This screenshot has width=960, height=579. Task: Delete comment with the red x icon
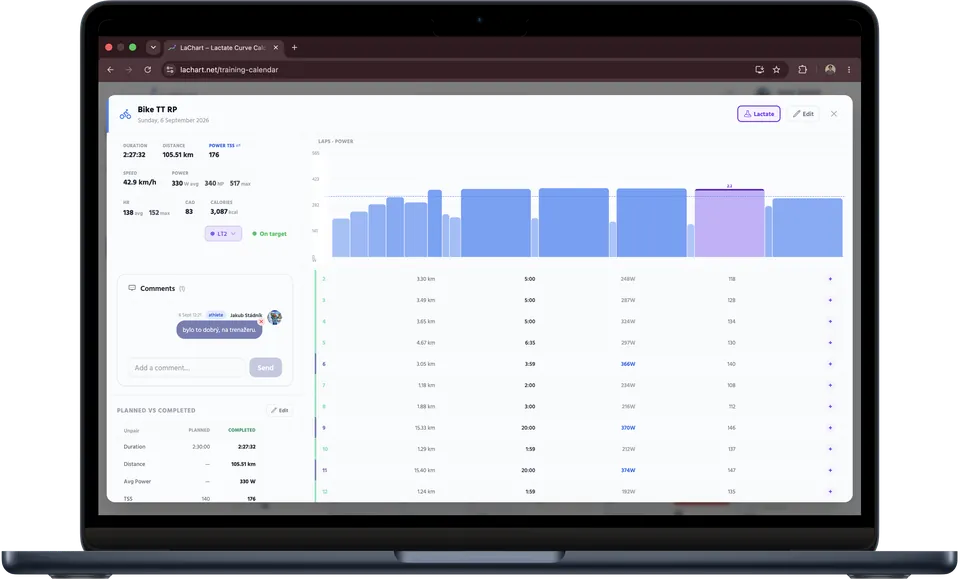tap(261, 321)
